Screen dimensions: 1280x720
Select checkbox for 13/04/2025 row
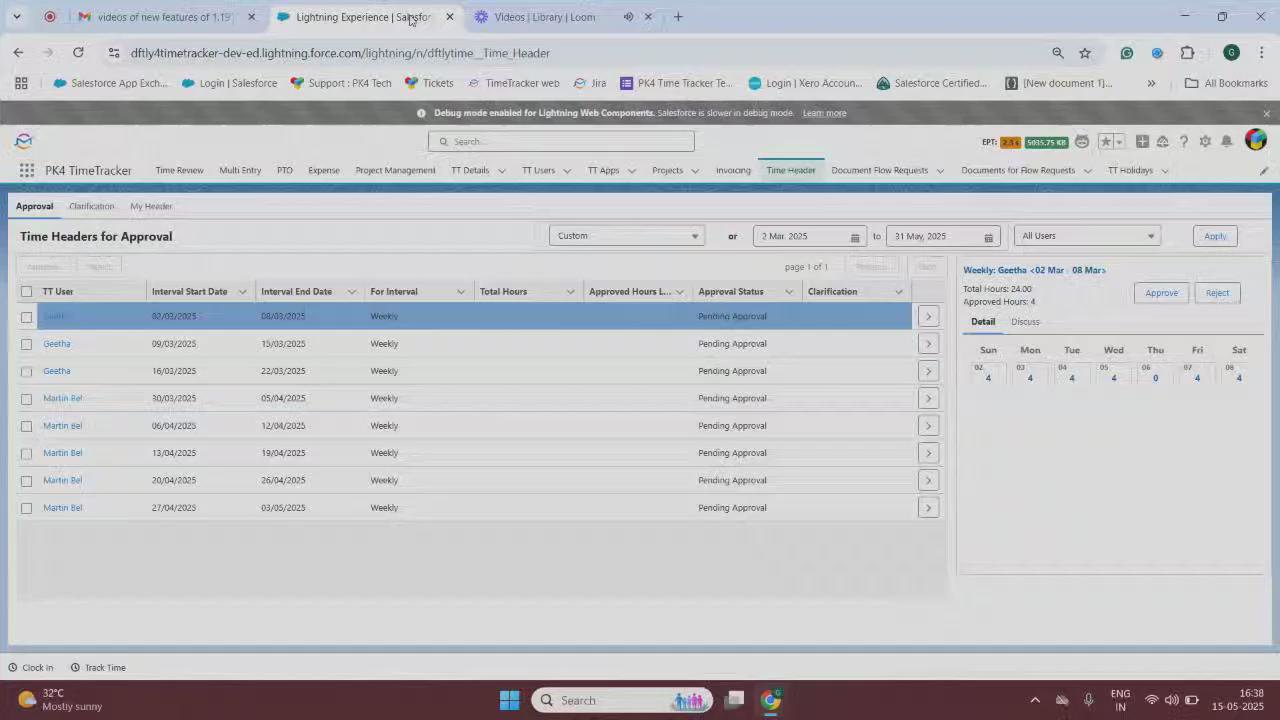click(x=27, y=453)
